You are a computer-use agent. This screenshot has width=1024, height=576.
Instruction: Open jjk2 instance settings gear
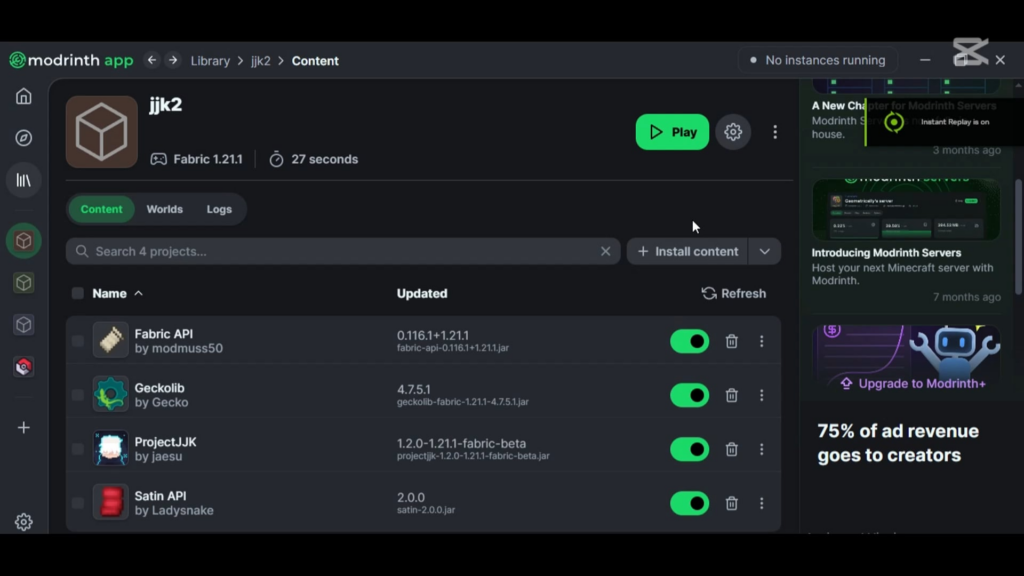pos(733,132)
